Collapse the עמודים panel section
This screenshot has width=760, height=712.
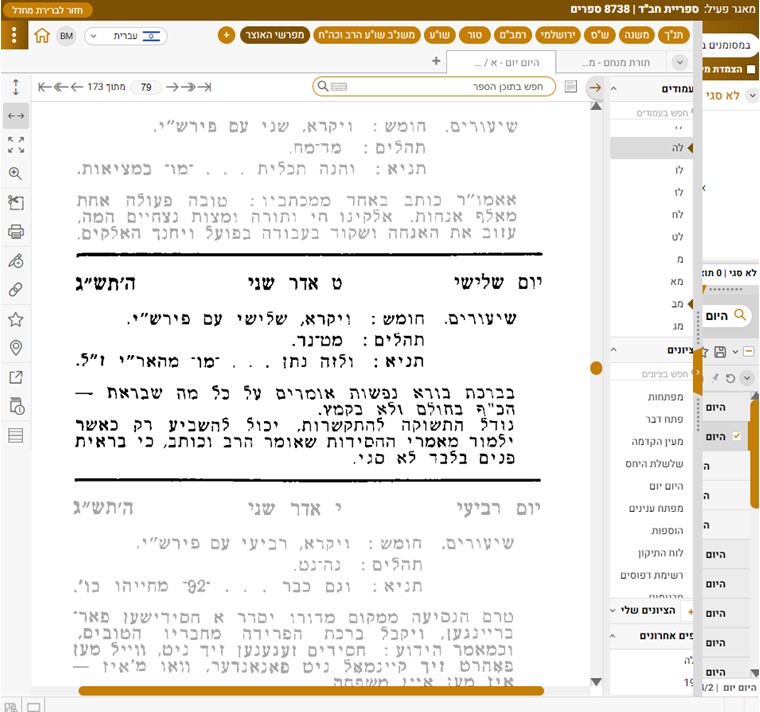[x=614, y=89]
